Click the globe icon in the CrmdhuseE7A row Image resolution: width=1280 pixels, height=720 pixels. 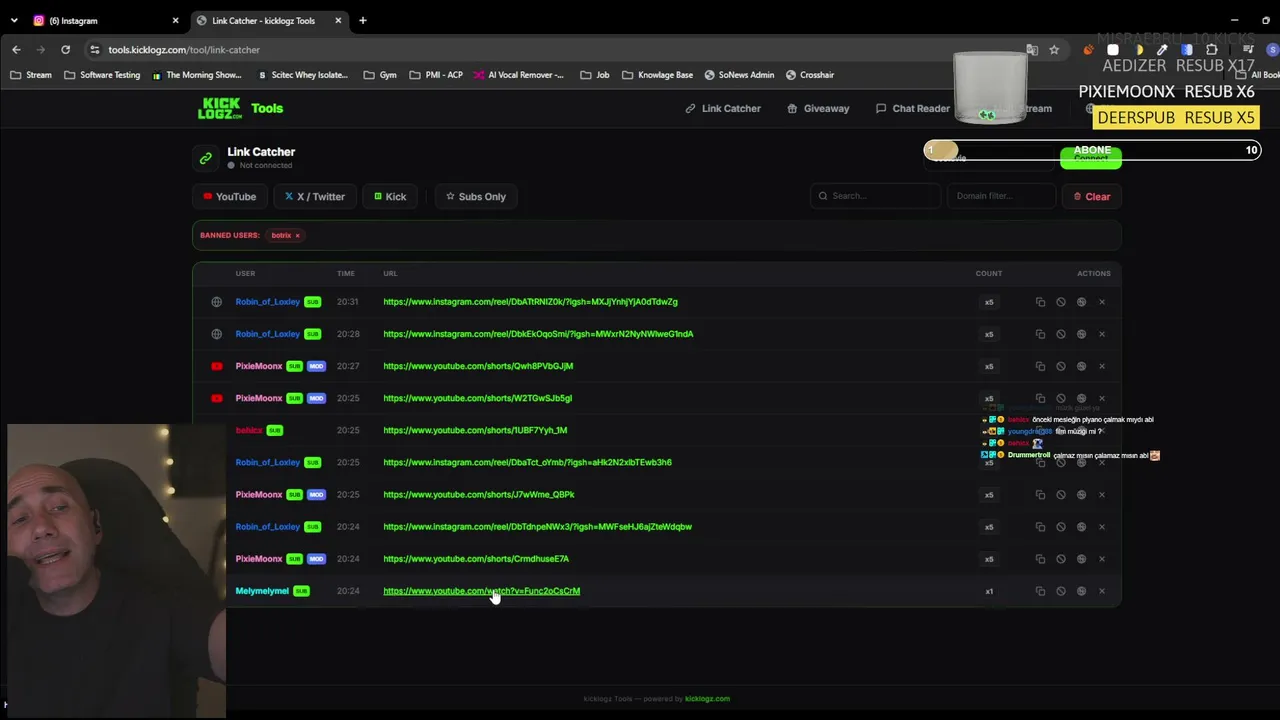tap(1081, 559)
